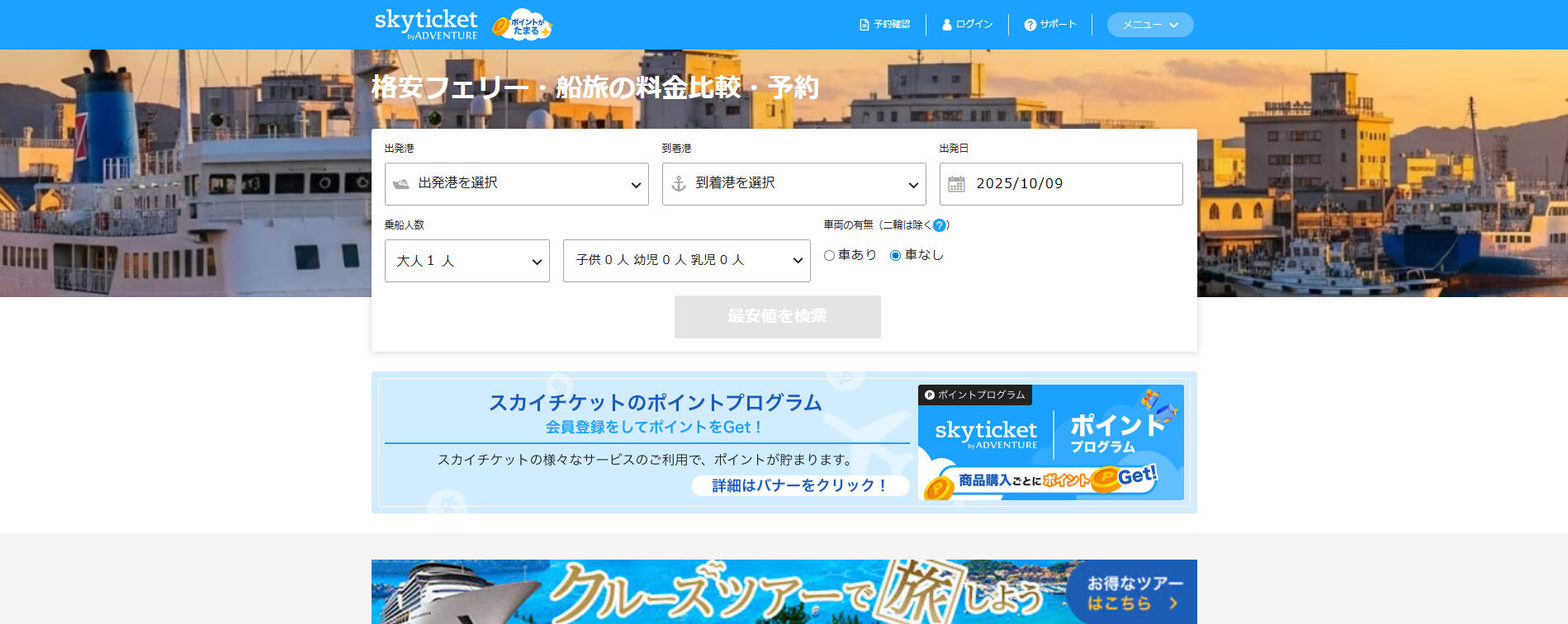This screenshot has height=624, width=1568.
Task: Select the 車なし radio button
Action: (x=895, y=256)
